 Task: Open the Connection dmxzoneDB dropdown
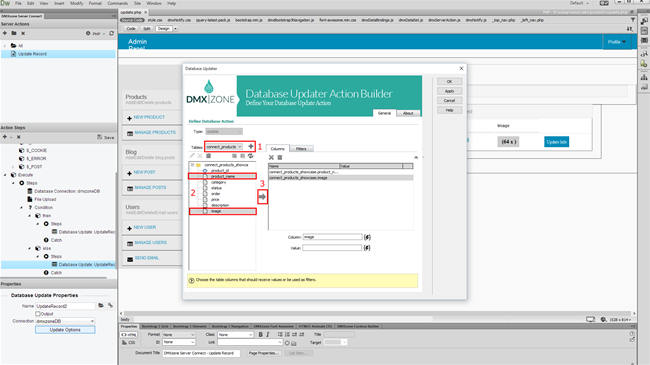coord(65,321)
